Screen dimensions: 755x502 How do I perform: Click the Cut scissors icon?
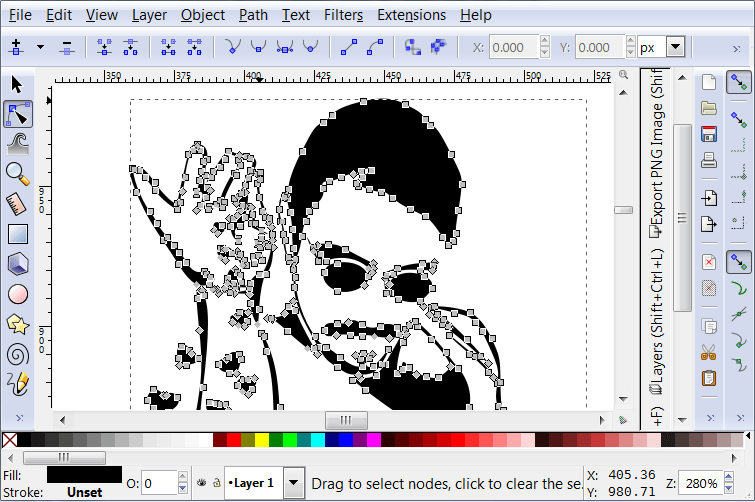point(709,351)
